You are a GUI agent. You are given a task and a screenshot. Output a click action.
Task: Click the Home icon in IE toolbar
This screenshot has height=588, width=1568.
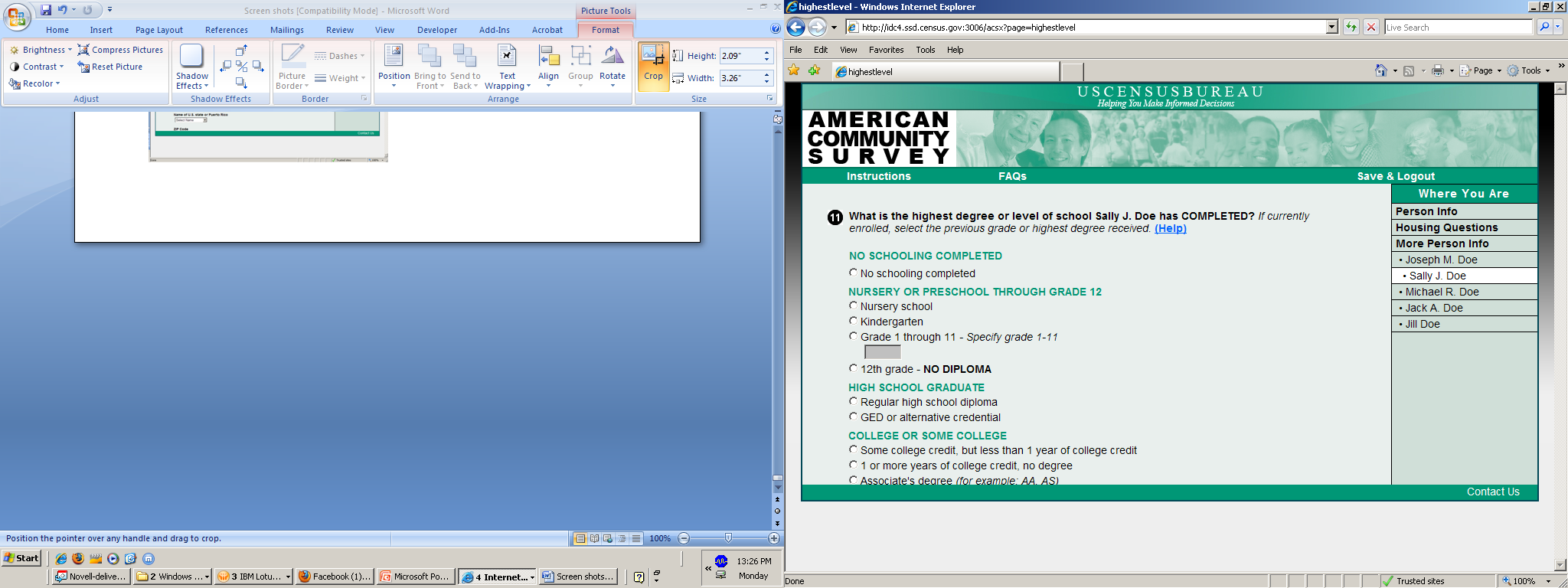tap(1380, 70)
